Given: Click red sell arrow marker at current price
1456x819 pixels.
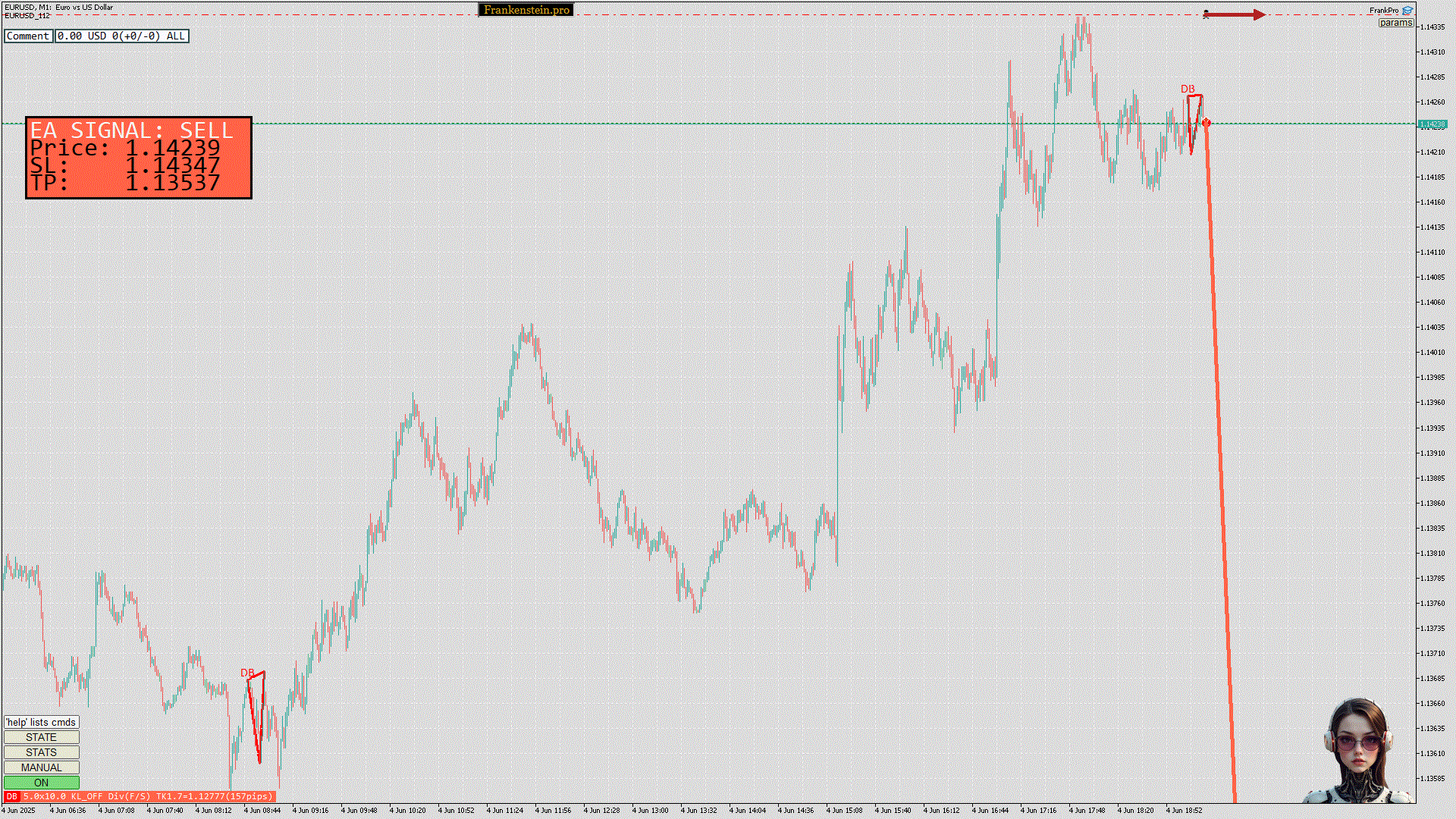Looking at the screenshot, I should 1206,123.
